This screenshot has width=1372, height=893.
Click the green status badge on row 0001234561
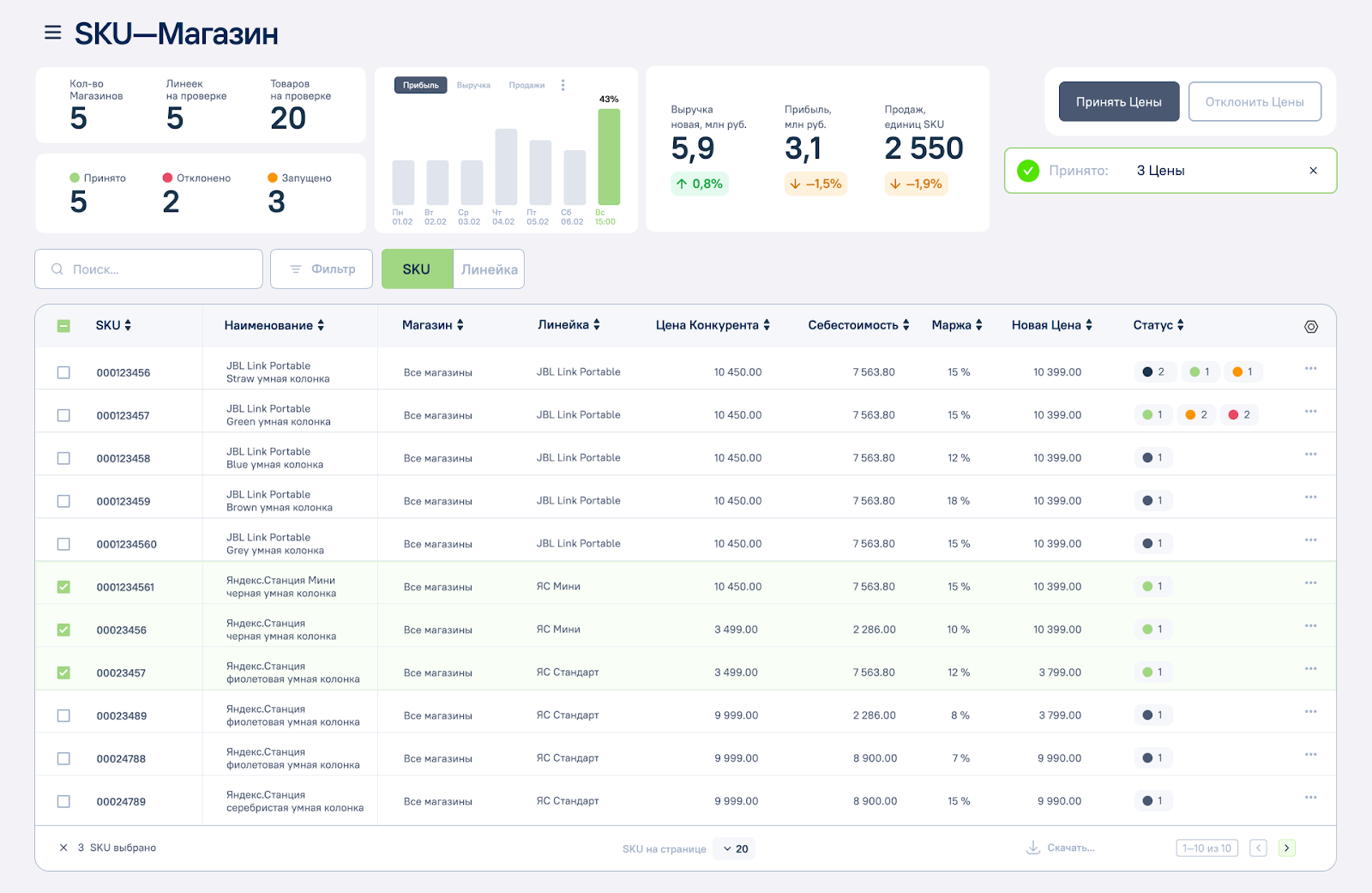pyautogui.click(x=1152, y=586)
